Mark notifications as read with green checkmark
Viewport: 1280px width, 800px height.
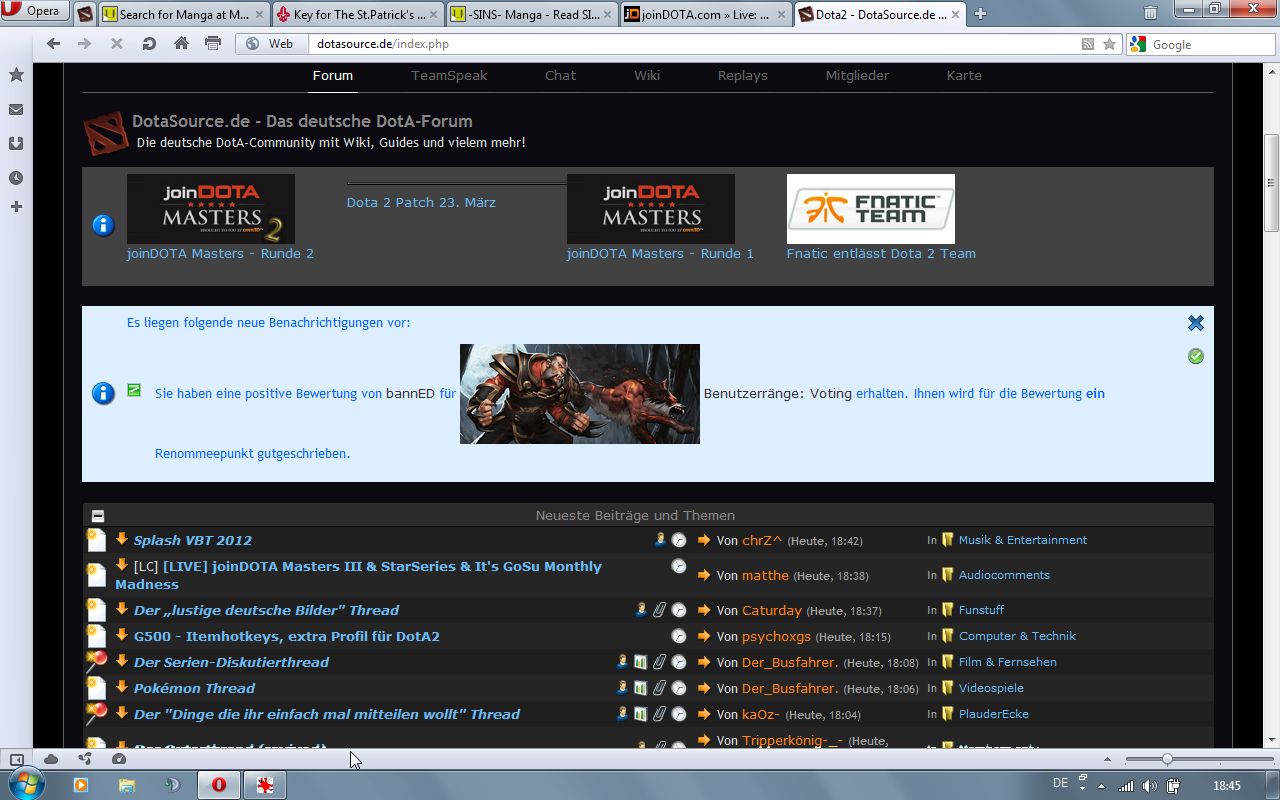pyautogui.click(x=1195, y=357)
